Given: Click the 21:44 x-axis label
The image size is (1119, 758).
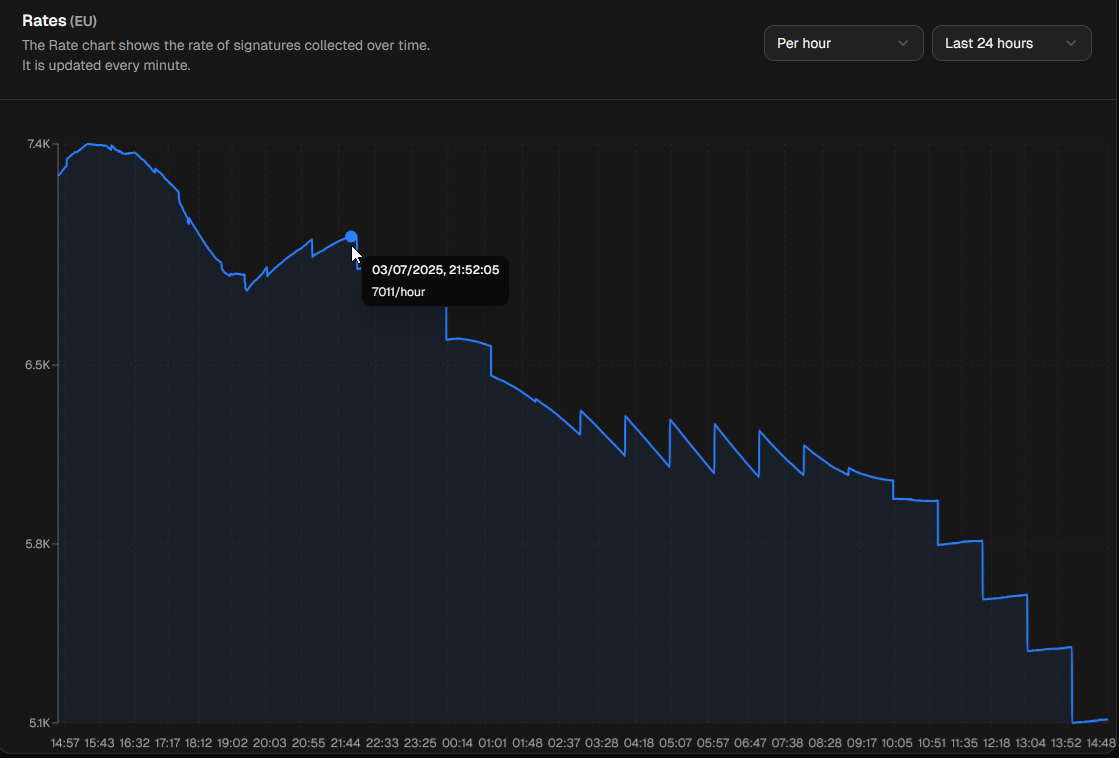Looking at the screenshot, I should (345, 743).
